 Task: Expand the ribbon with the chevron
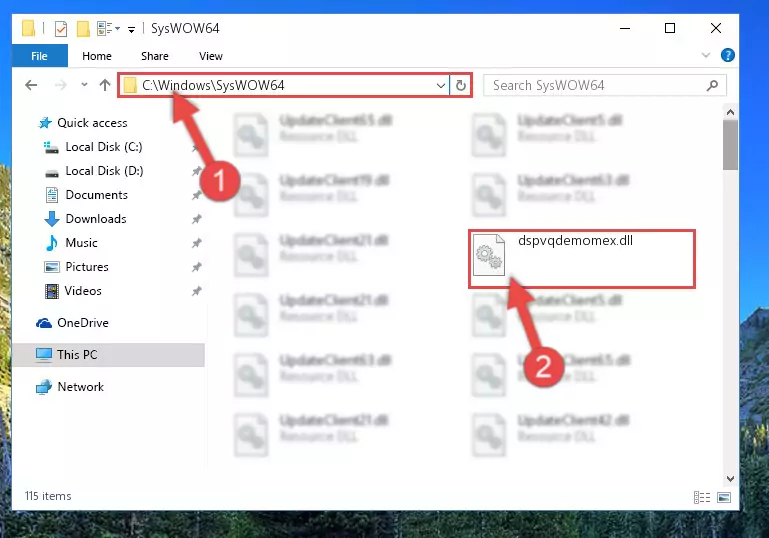coord(706,55)
